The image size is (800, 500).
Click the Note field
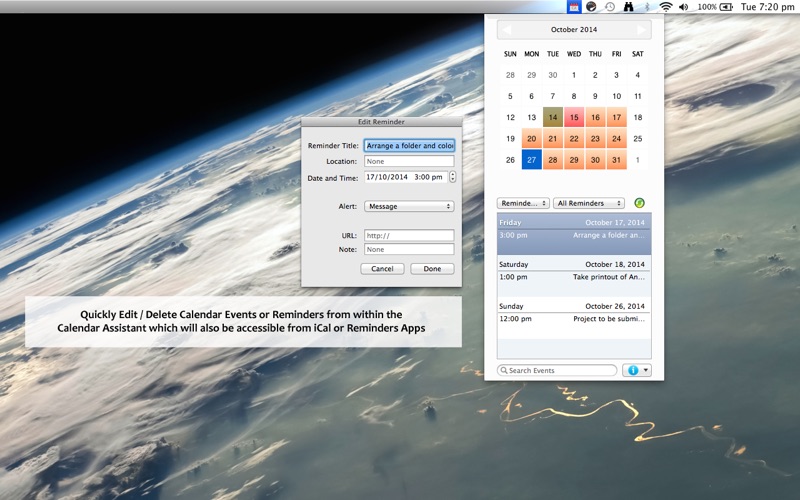coord(409,249)
